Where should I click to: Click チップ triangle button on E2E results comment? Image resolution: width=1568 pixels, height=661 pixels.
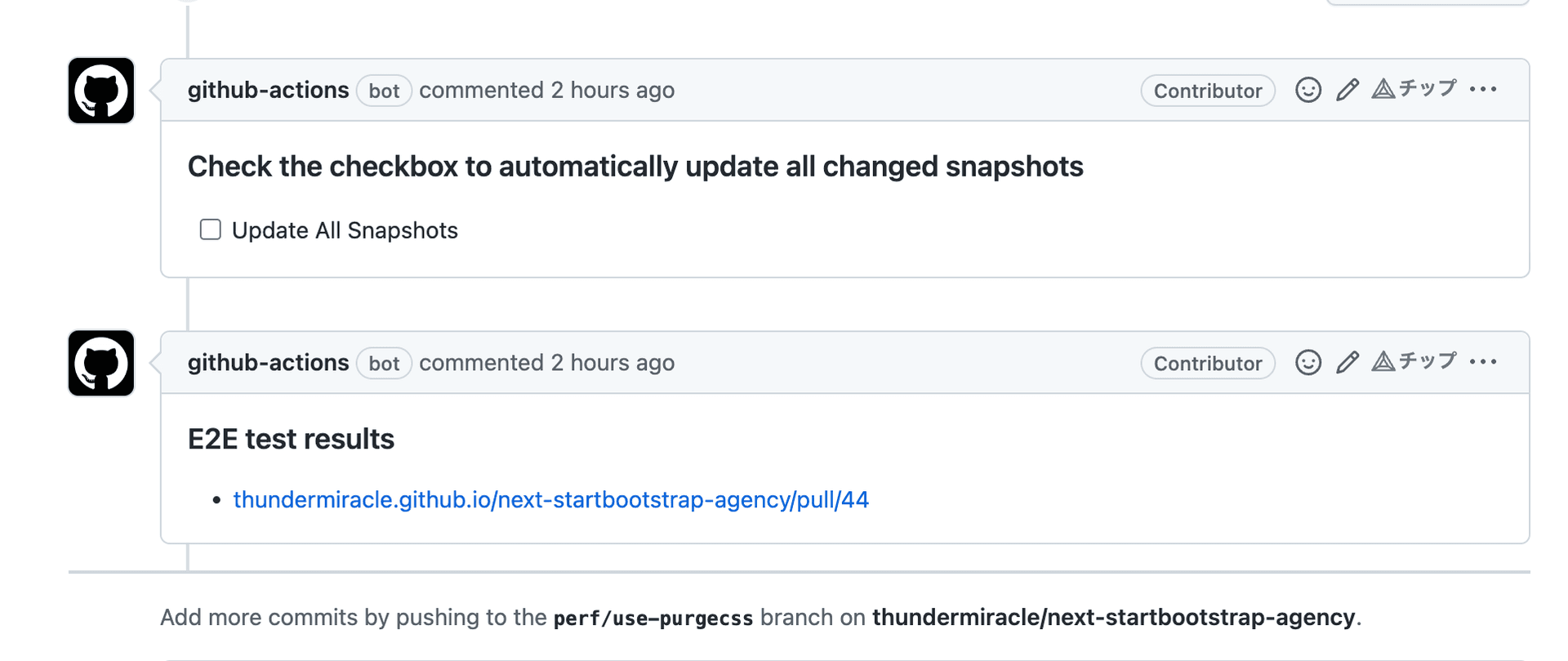(x=1414, y=361)
